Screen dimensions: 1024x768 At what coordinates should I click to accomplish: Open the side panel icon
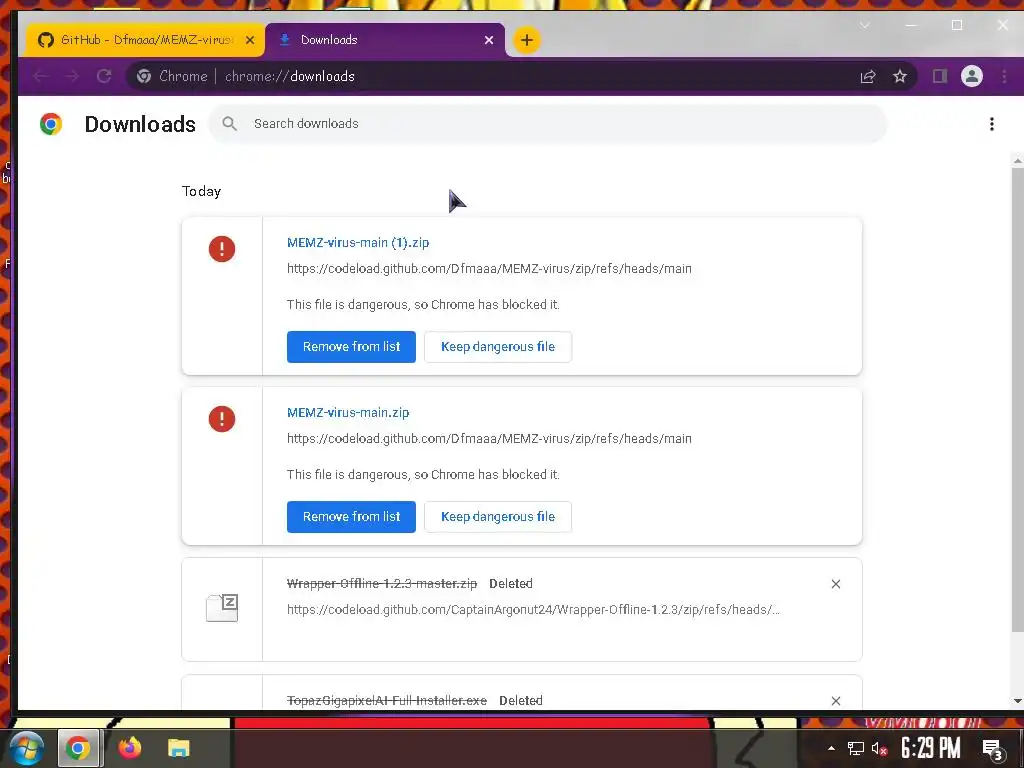point(940,76)
